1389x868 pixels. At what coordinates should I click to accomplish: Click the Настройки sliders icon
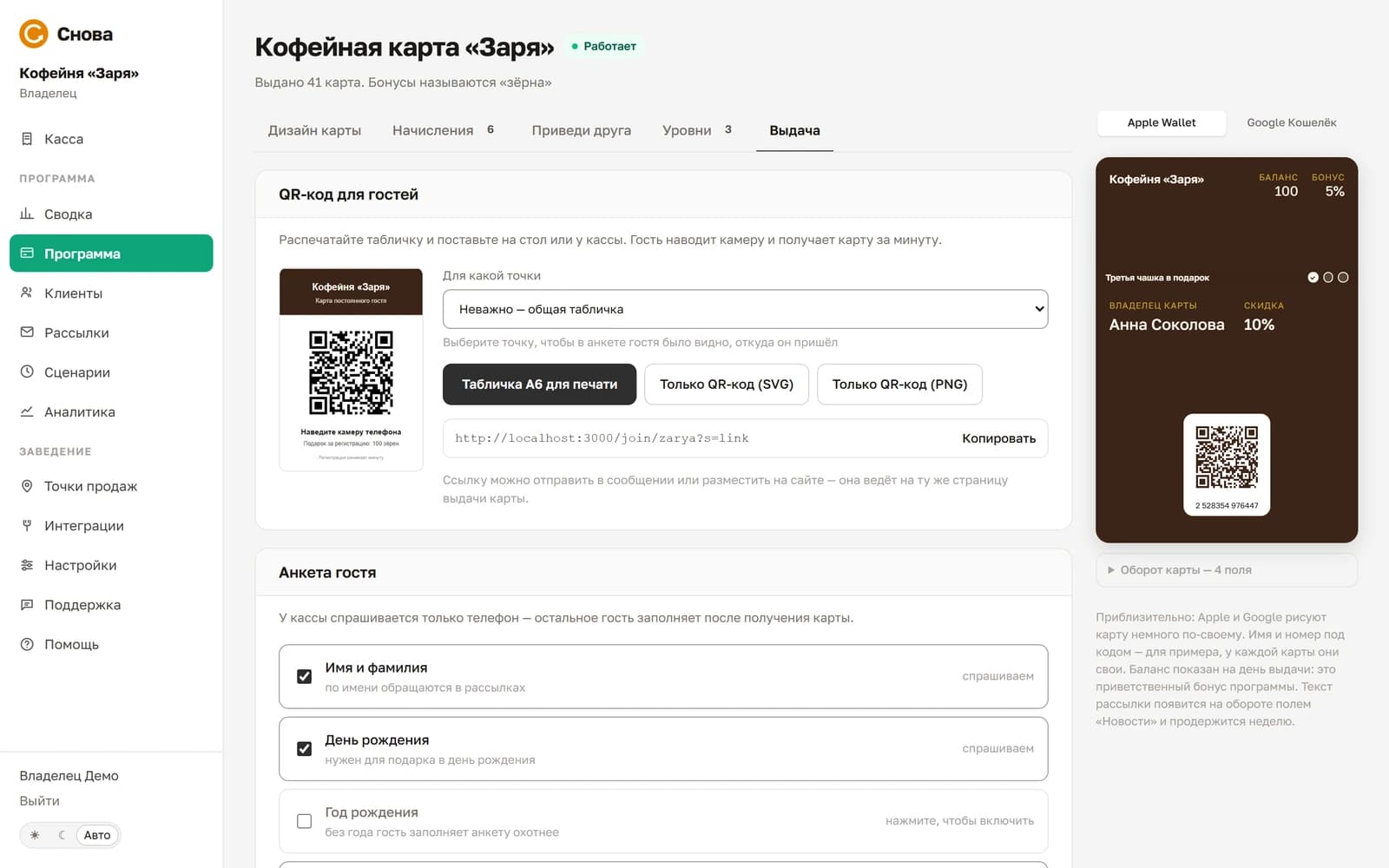click(x=27, y=565)
